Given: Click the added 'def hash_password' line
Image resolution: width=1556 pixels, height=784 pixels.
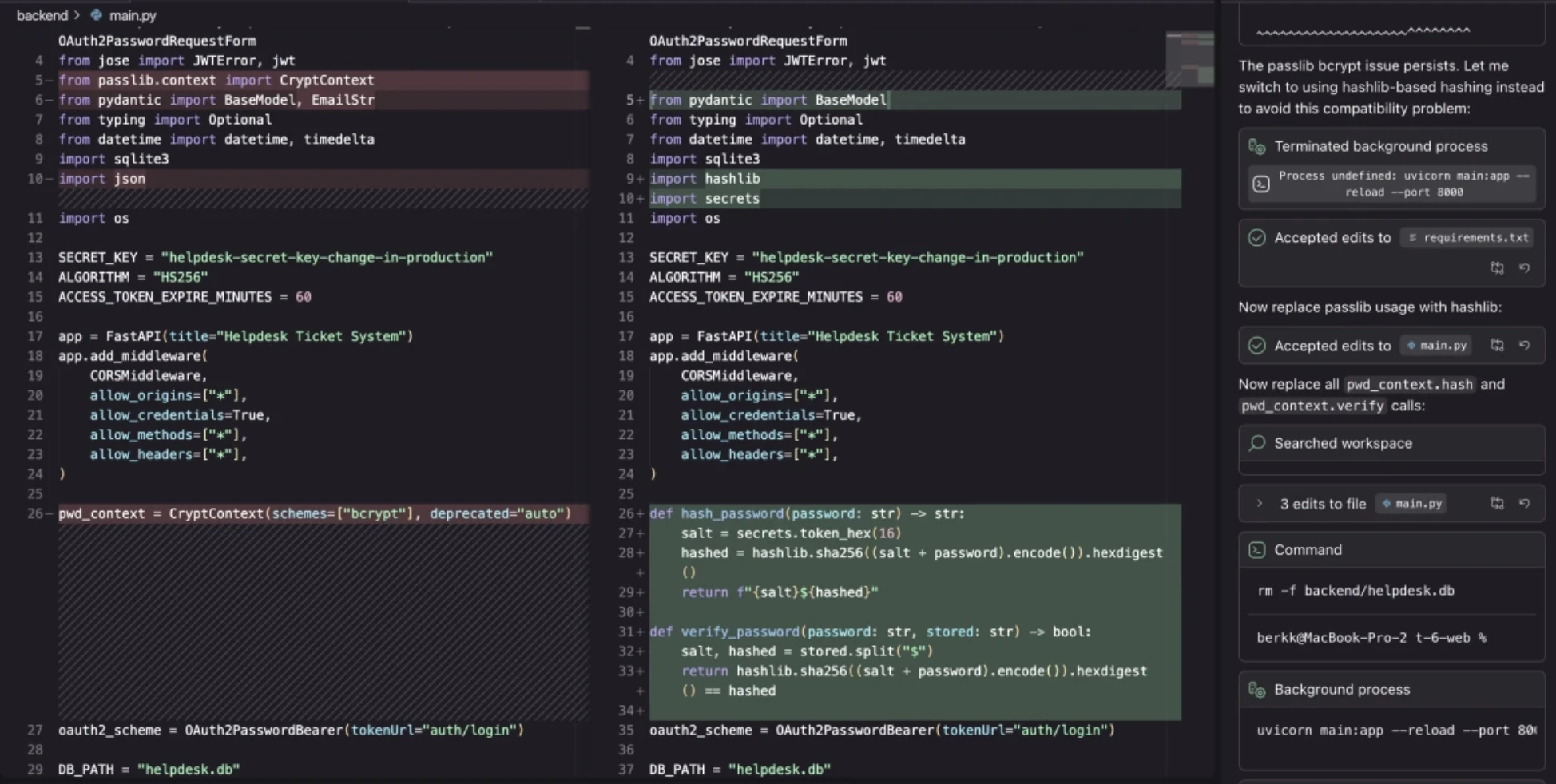Looking at the screenshot, I should [807, 513].
